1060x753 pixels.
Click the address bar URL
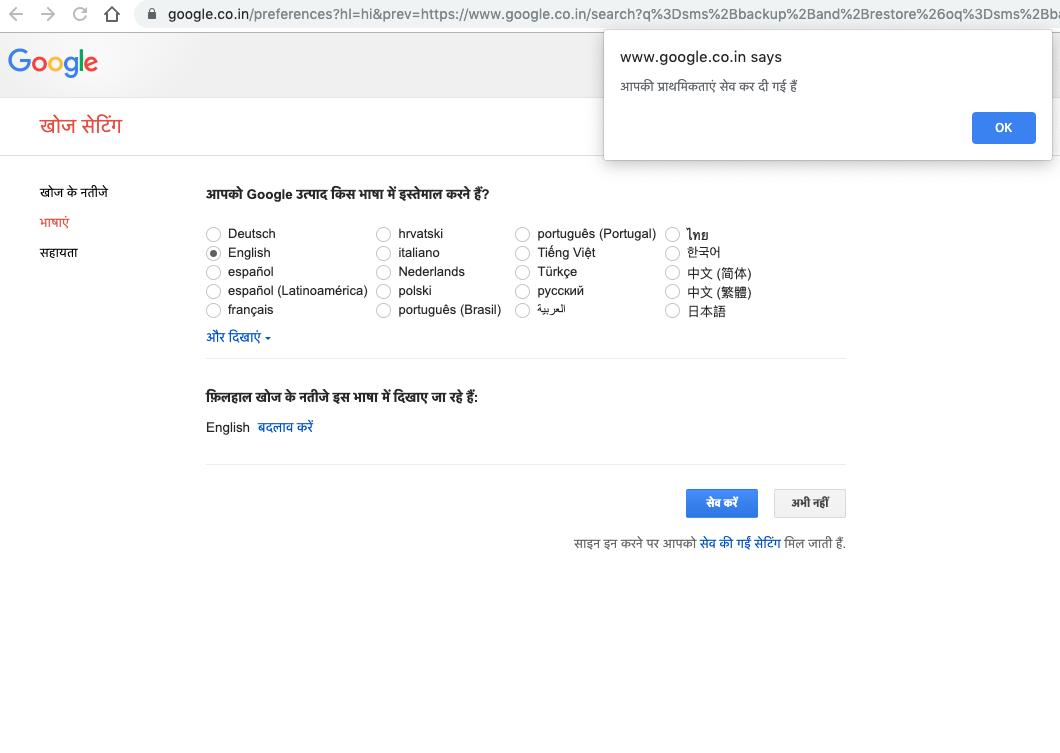[x=612, y=14]
